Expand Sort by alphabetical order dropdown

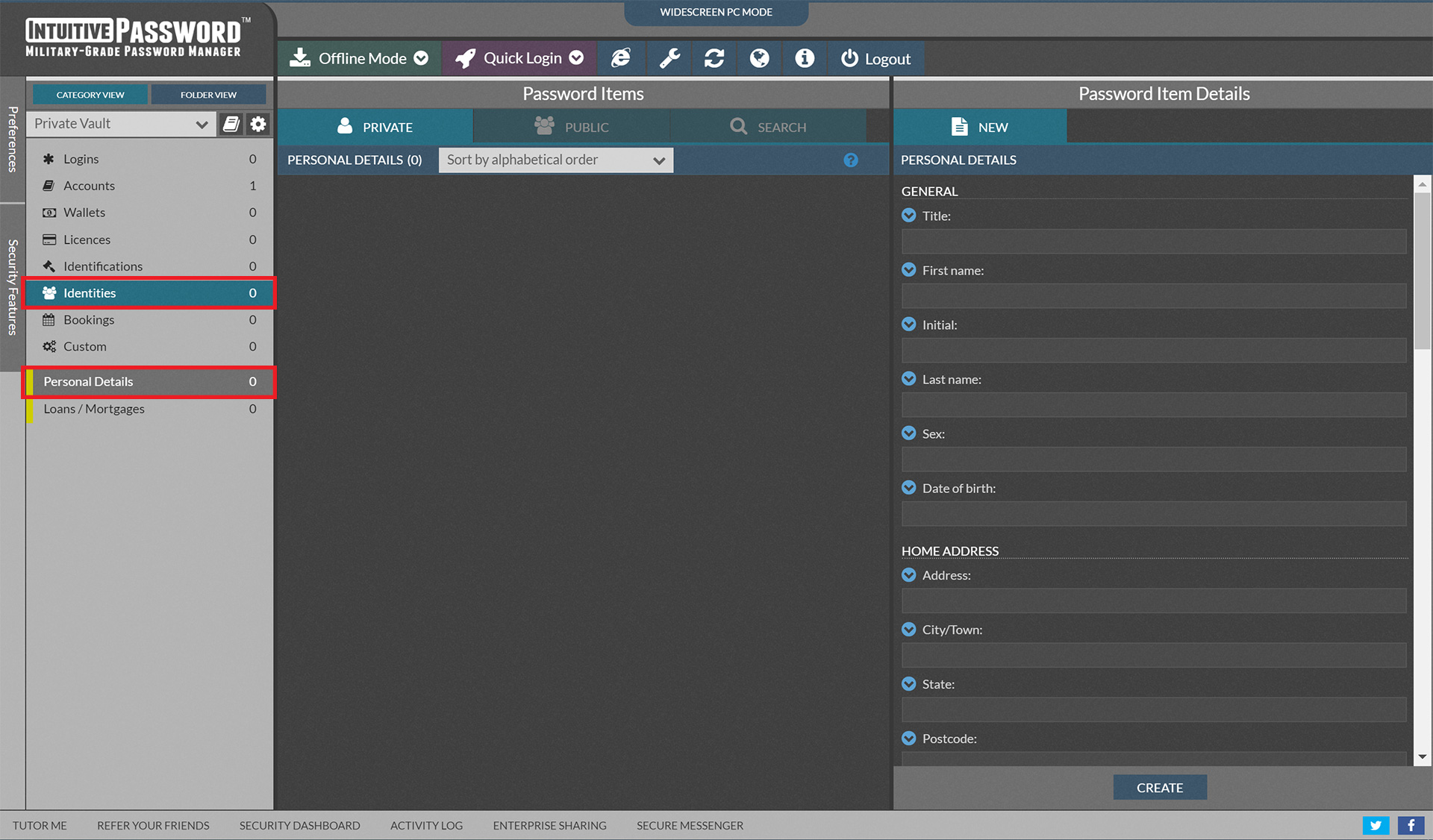tap(555, 160)
